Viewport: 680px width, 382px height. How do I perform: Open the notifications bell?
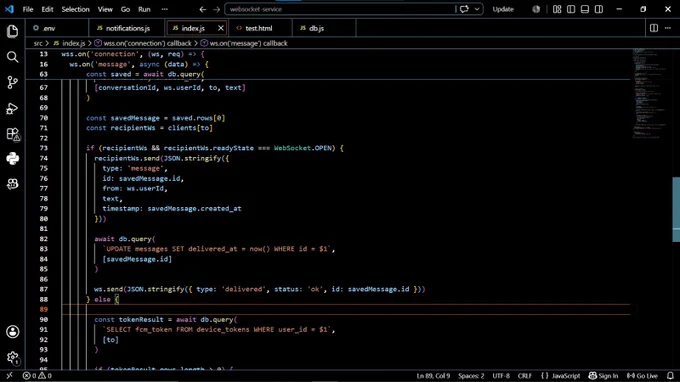tap(670, 376)
